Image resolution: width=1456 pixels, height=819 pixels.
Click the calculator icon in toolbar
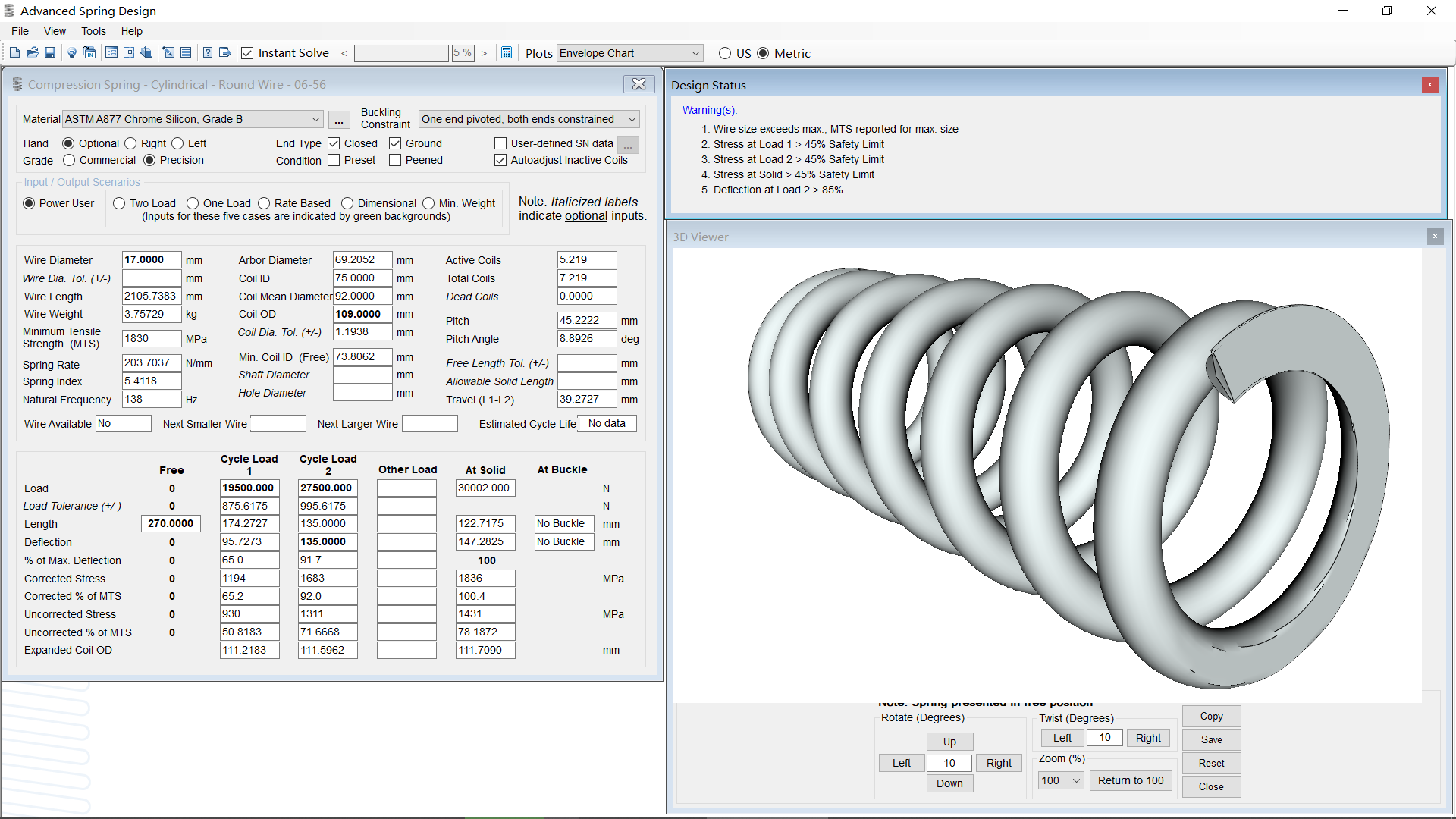click(x=507, y=53)
